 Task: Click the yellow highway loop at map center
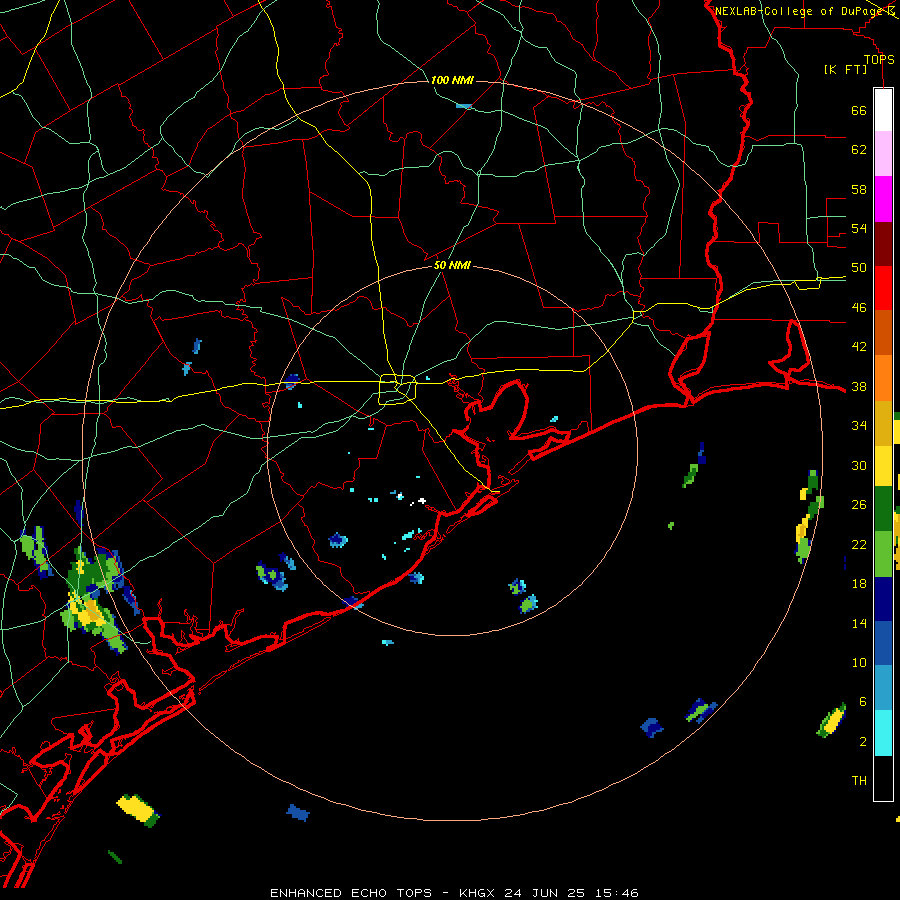[x=397, y=389]
